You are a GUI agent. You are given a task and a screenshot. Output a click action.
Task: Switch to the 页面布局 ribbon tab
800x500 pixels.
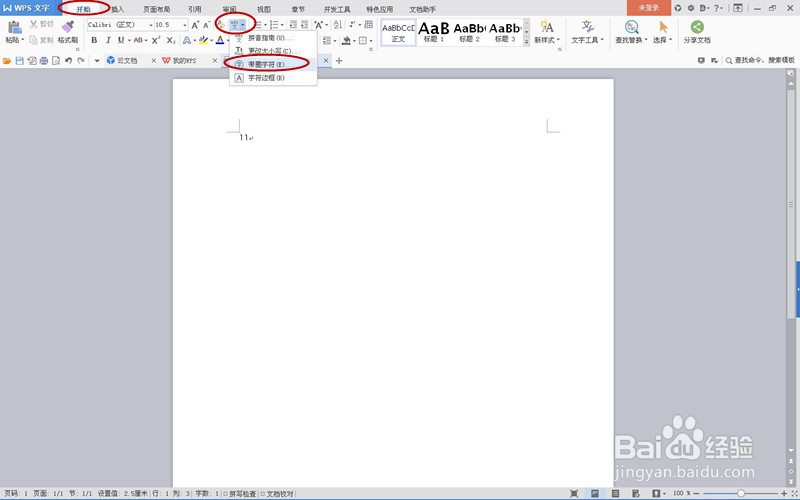pos(156,9)
